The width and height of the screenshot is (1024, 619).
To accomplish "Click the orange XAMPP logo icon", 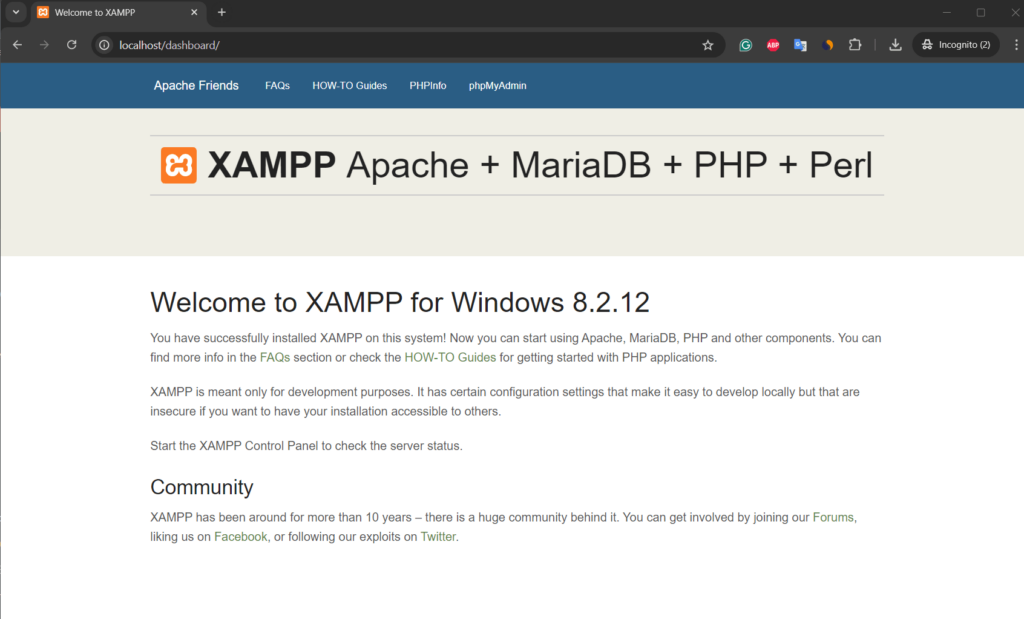I will 179,165.
